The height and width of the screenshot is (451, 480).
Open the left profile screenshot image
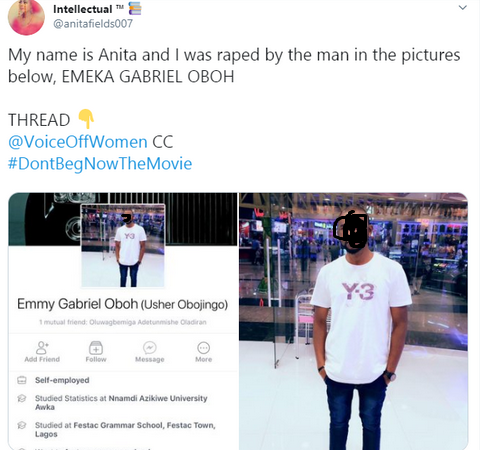click(123, 321)
